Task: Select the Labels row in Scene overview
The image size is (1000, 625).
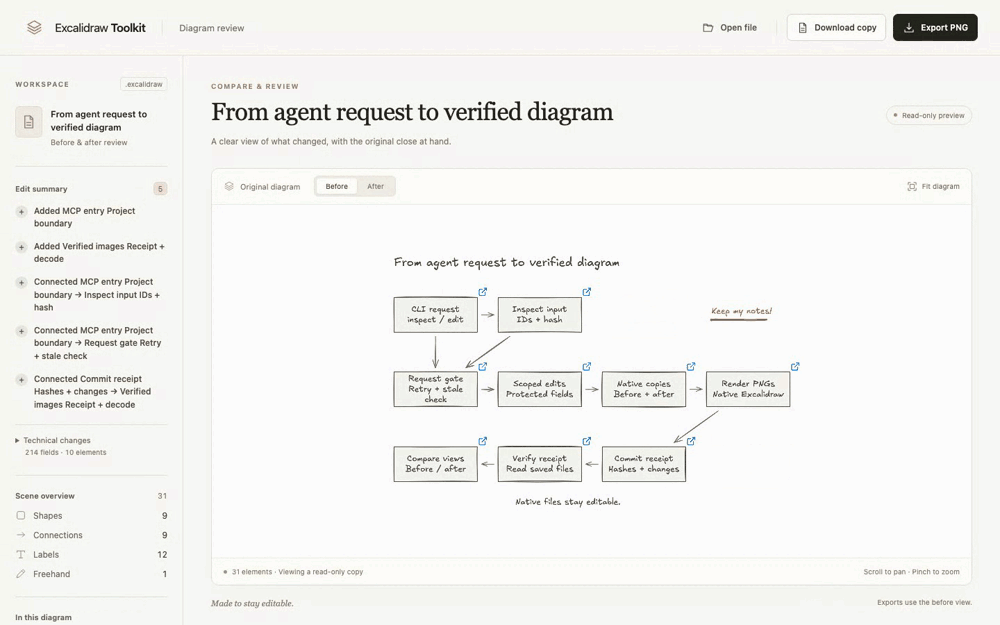Action: pos(91,554)
